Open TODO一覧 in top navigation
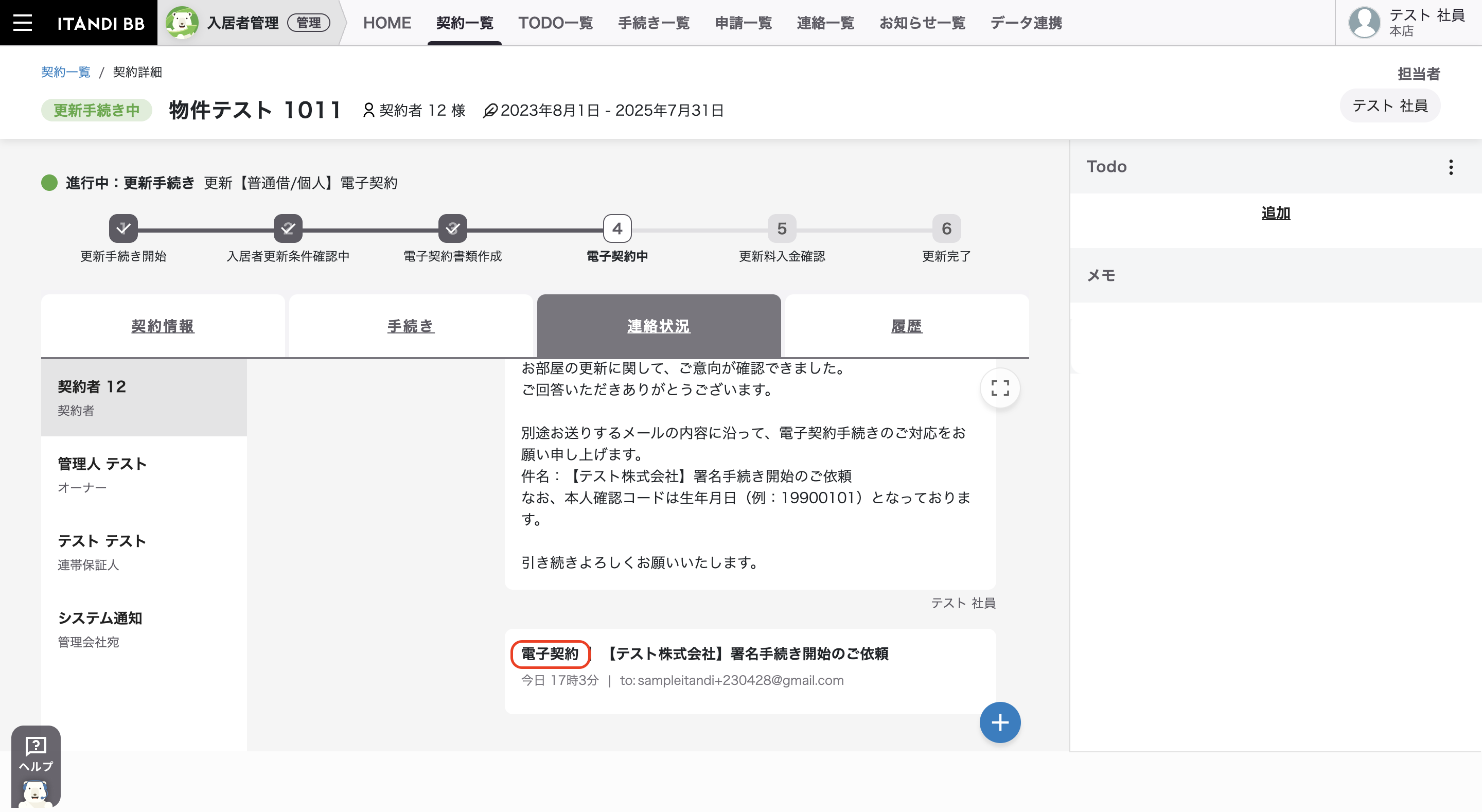Image resolution: width=1482 pixels, height=812 pixels. click(555, 23)
